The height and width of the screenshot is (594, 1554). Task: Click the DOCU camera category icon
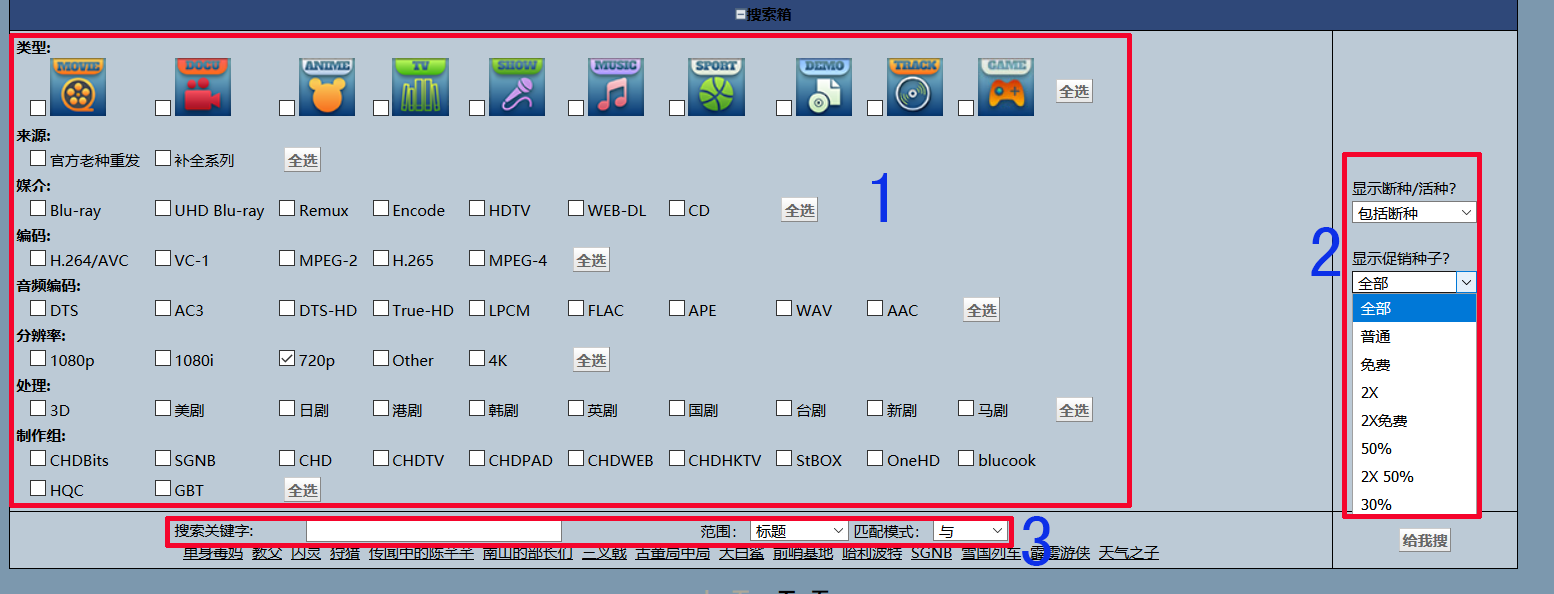[x=203, y=87]
